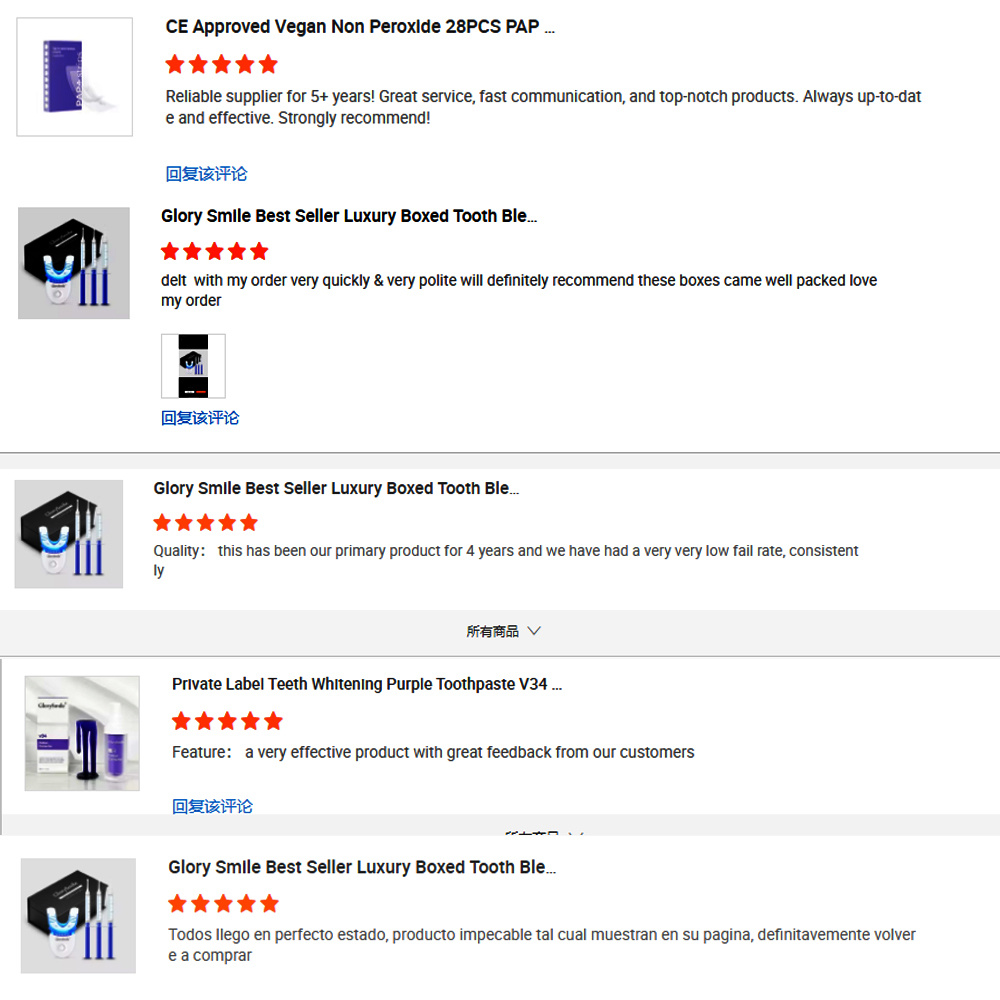Viewport: 1000px width, 1000px height.
Task: Reply to the 'delt with my order' review
Action: tap(200, 418)
